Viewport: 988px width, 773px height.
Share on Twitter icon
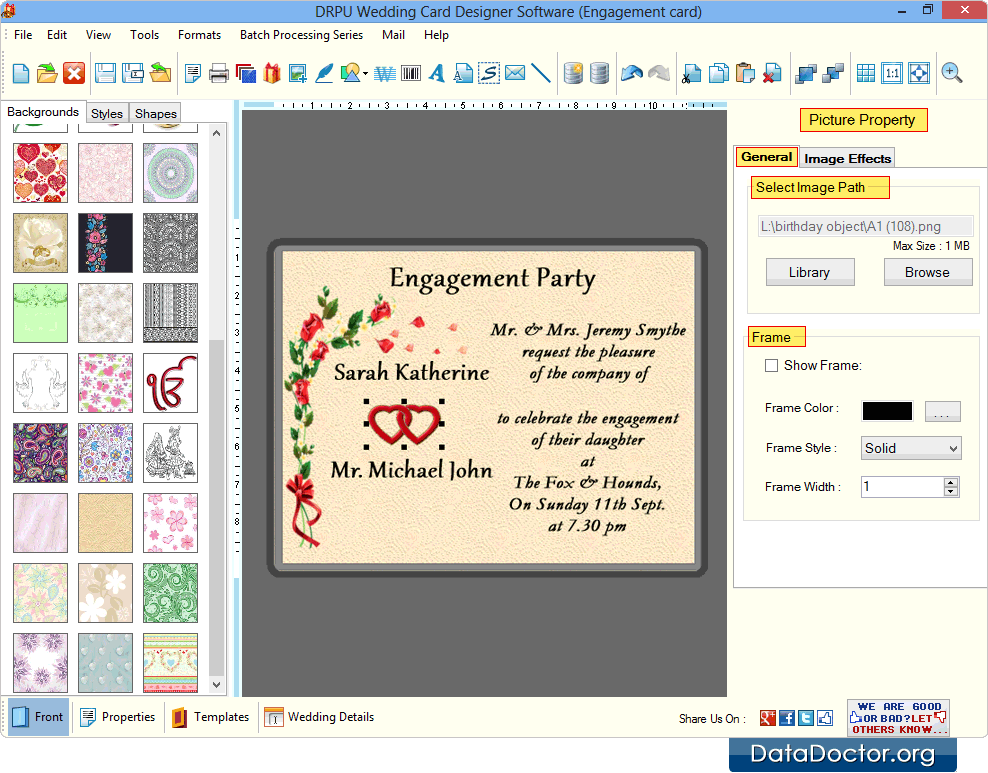tap(805, 718)
